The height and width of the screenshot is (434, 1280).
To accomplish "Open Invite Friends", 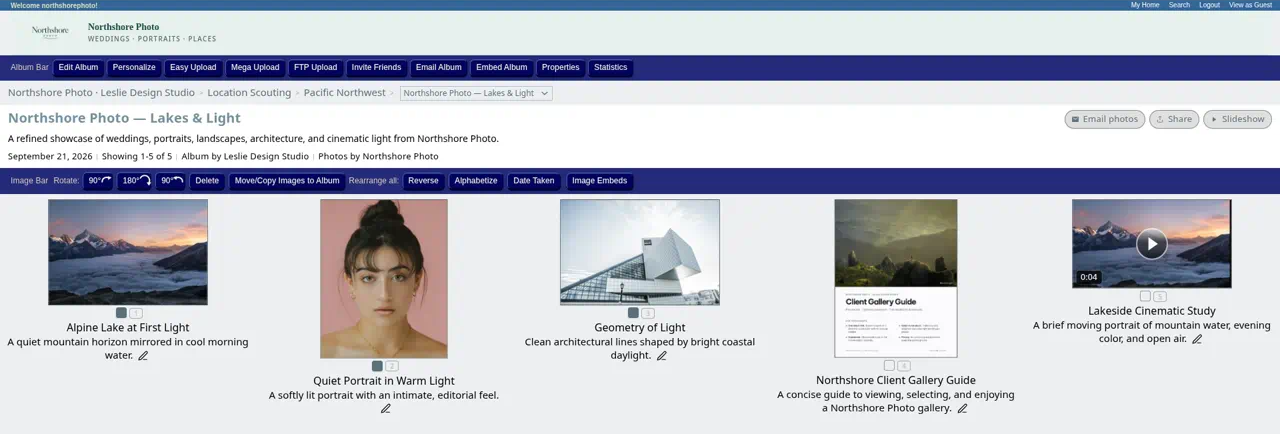I will [x=376, y=68].
